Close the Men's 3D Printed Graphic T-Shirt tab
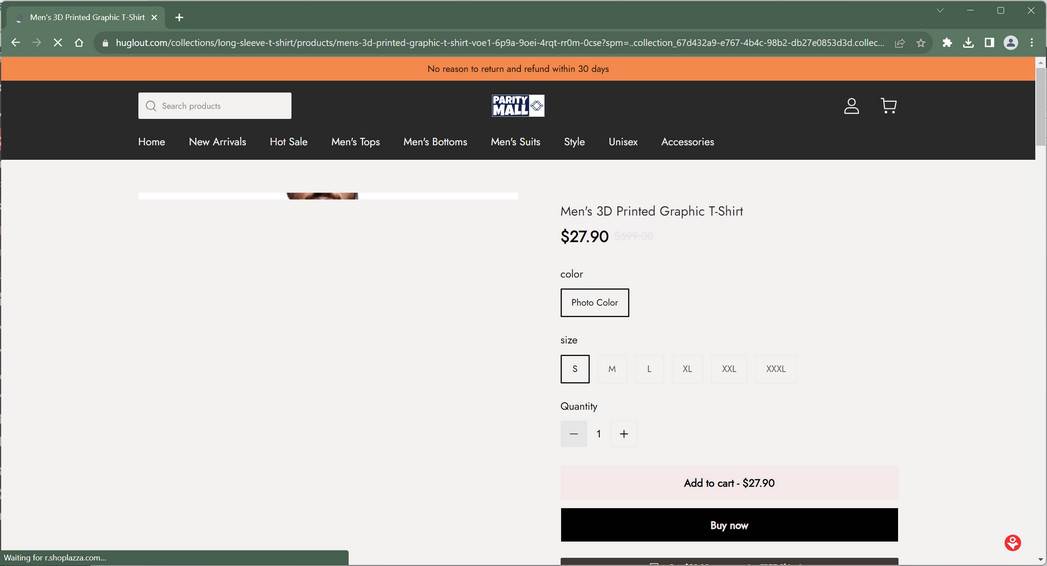1047x566 pixels. (154, 17)
